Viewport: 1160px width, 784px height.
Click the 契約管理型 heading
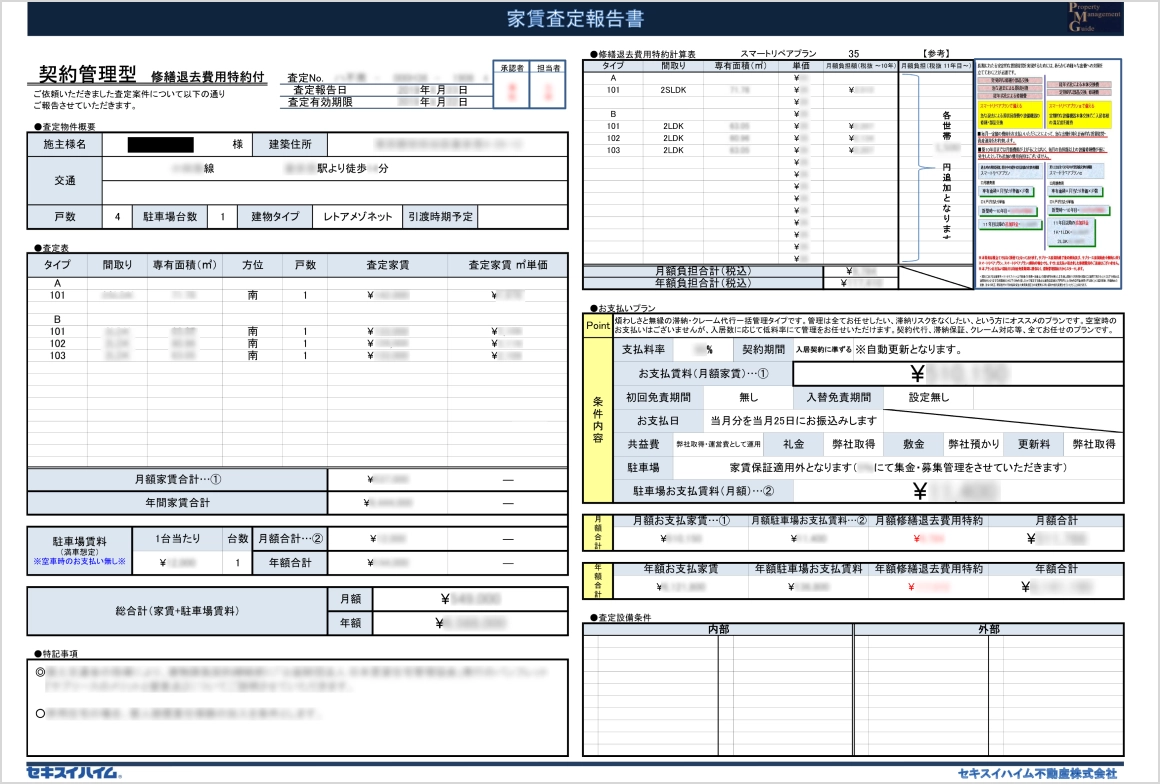click(x=87, y=74)
